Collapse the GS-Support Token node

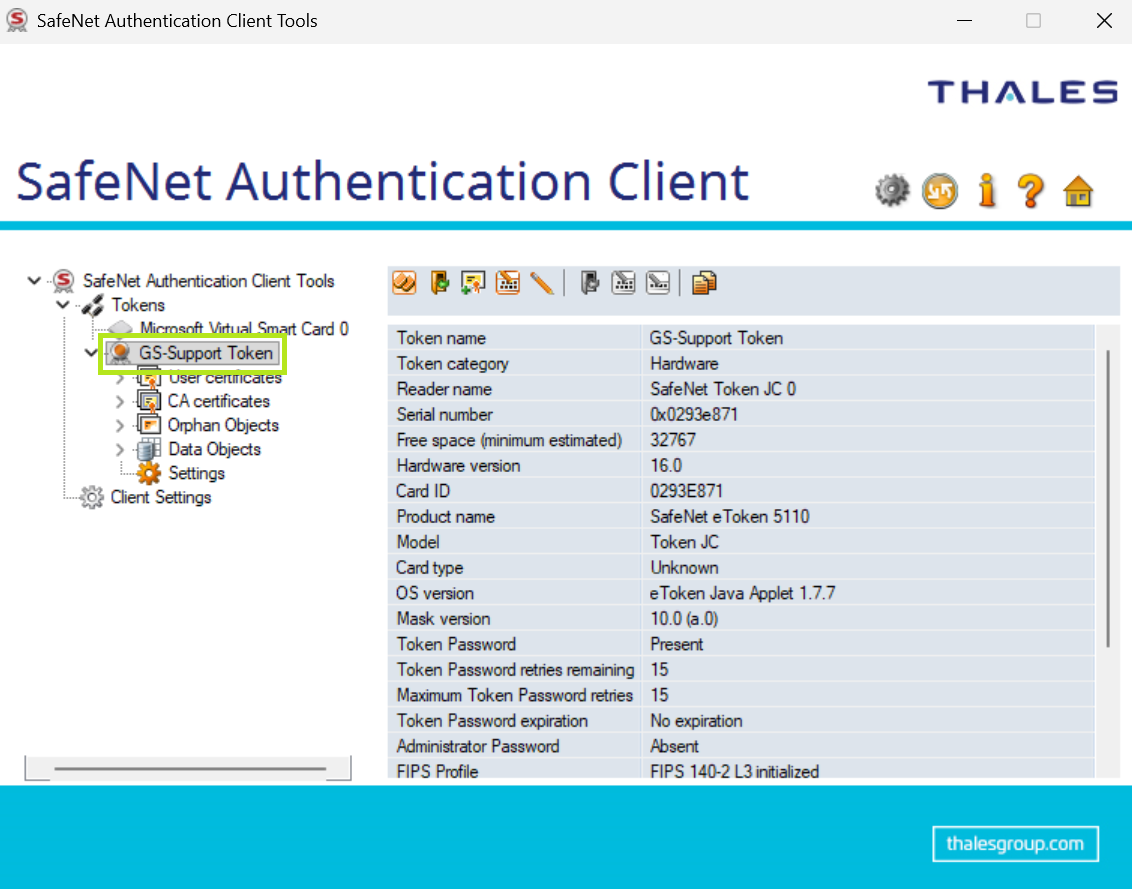click(x=91, y=353)
